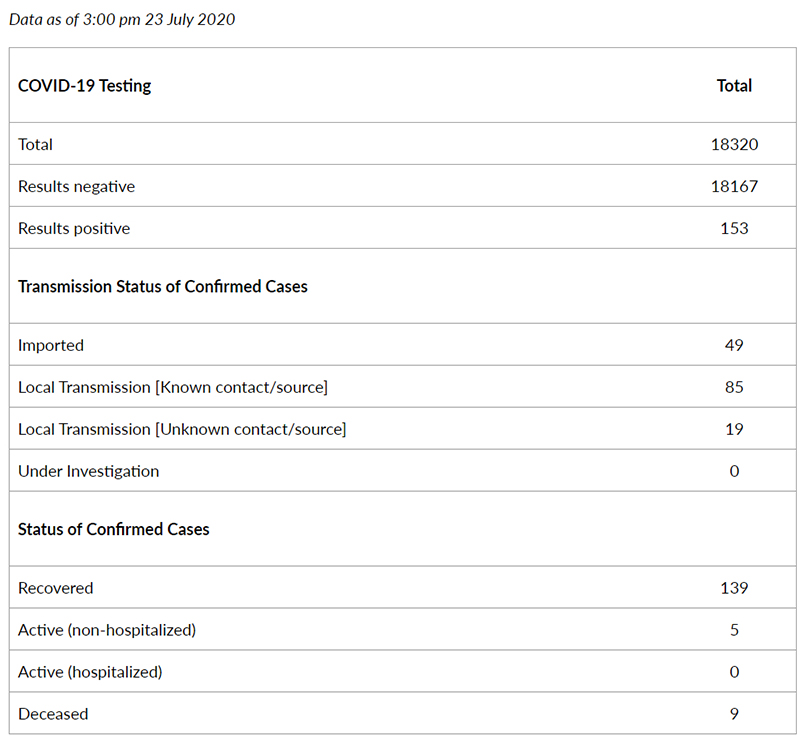Click the Transmission Status of Confirmed Cases heading
Image resolution: width=800 pixels, height=737 pixels.
pyautogui.click(x=163, y=286)
